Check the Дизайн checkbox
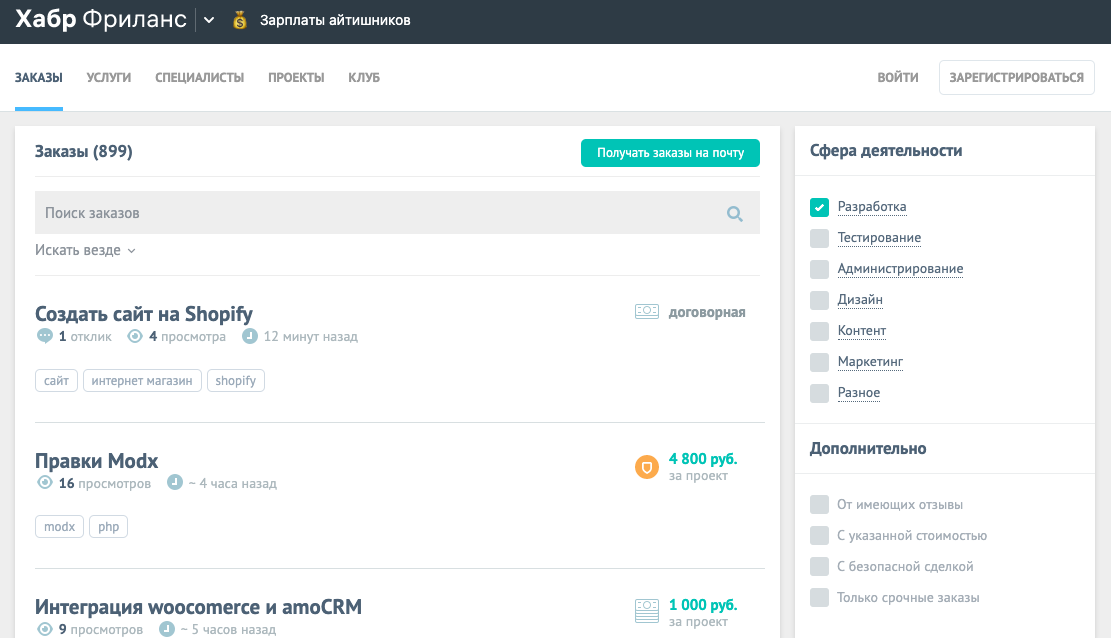 [x=819, y=300]
